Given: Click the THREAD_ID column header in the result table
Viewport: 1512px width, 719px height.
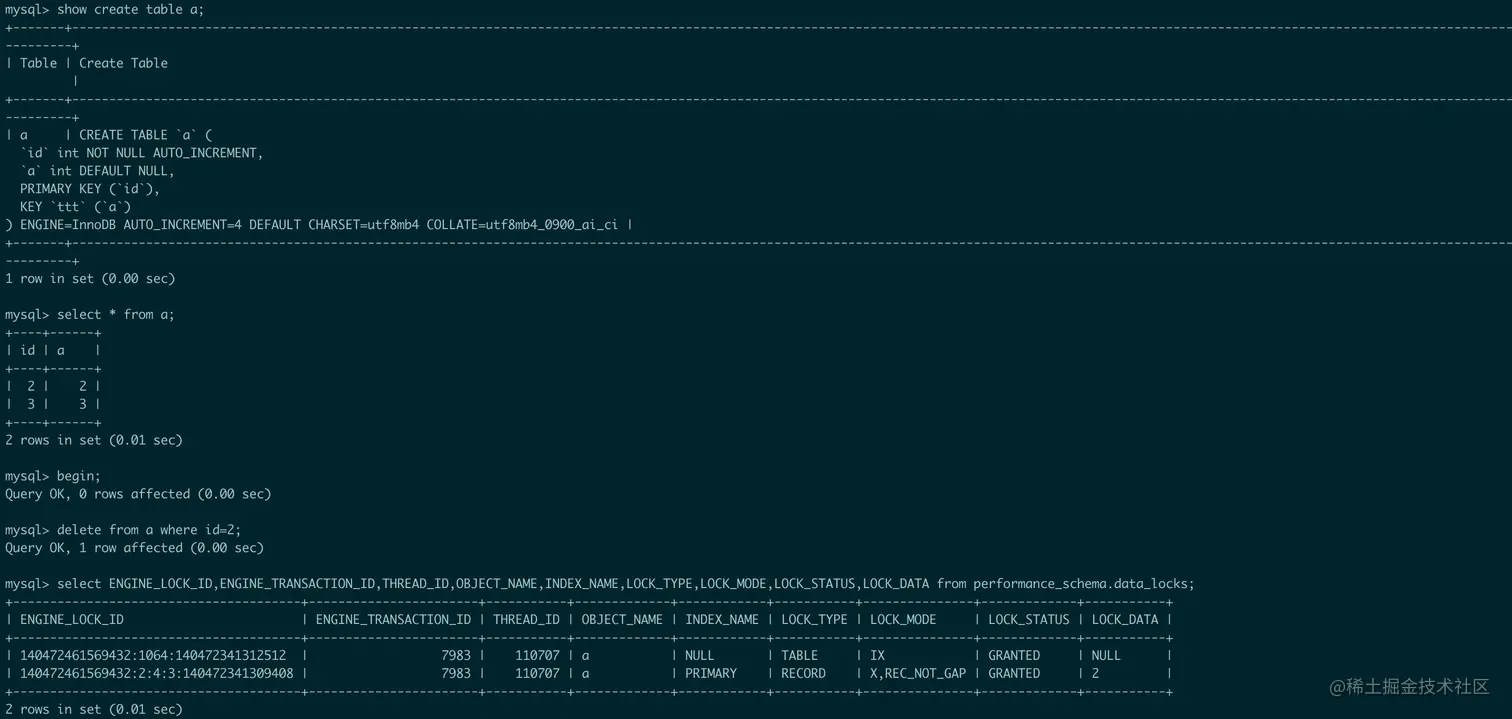Looking at the screenshot, I should [x=526, y=620].
